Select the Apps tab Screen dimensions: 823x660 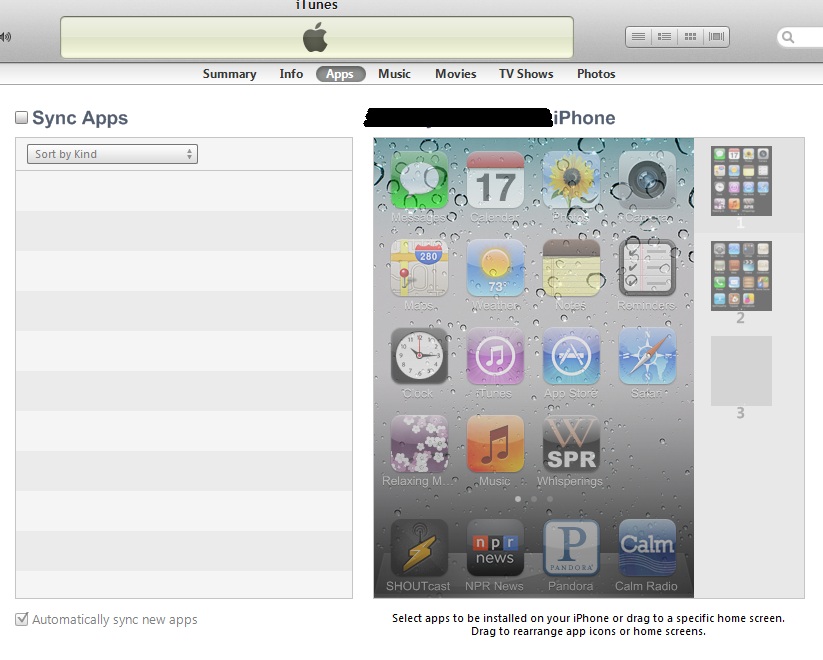[340, 74]
